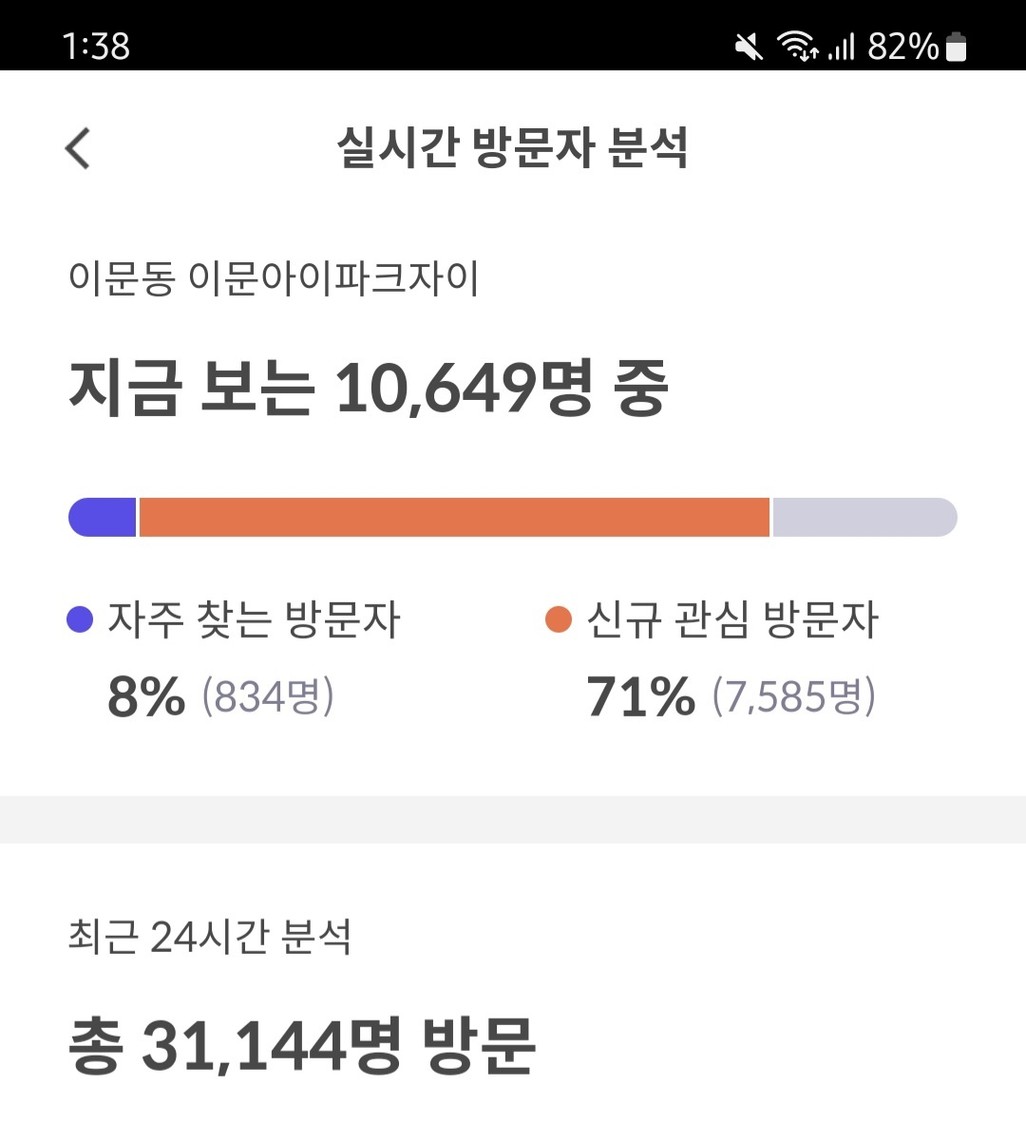Tap the 실시간 방문자 분석 page title
The height and width of the screenshot is (1142, 1026).
(x=513, y=148)
